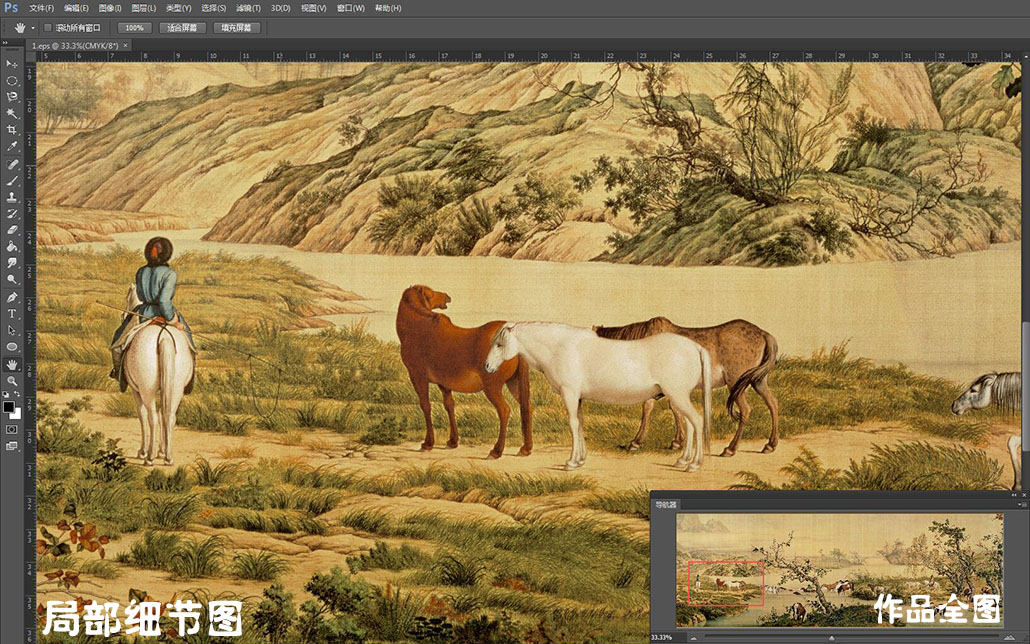The width and height of the screenshot is (1030, 644).
Task: Select the Ellipse shape tool
Action: point(12,346)
